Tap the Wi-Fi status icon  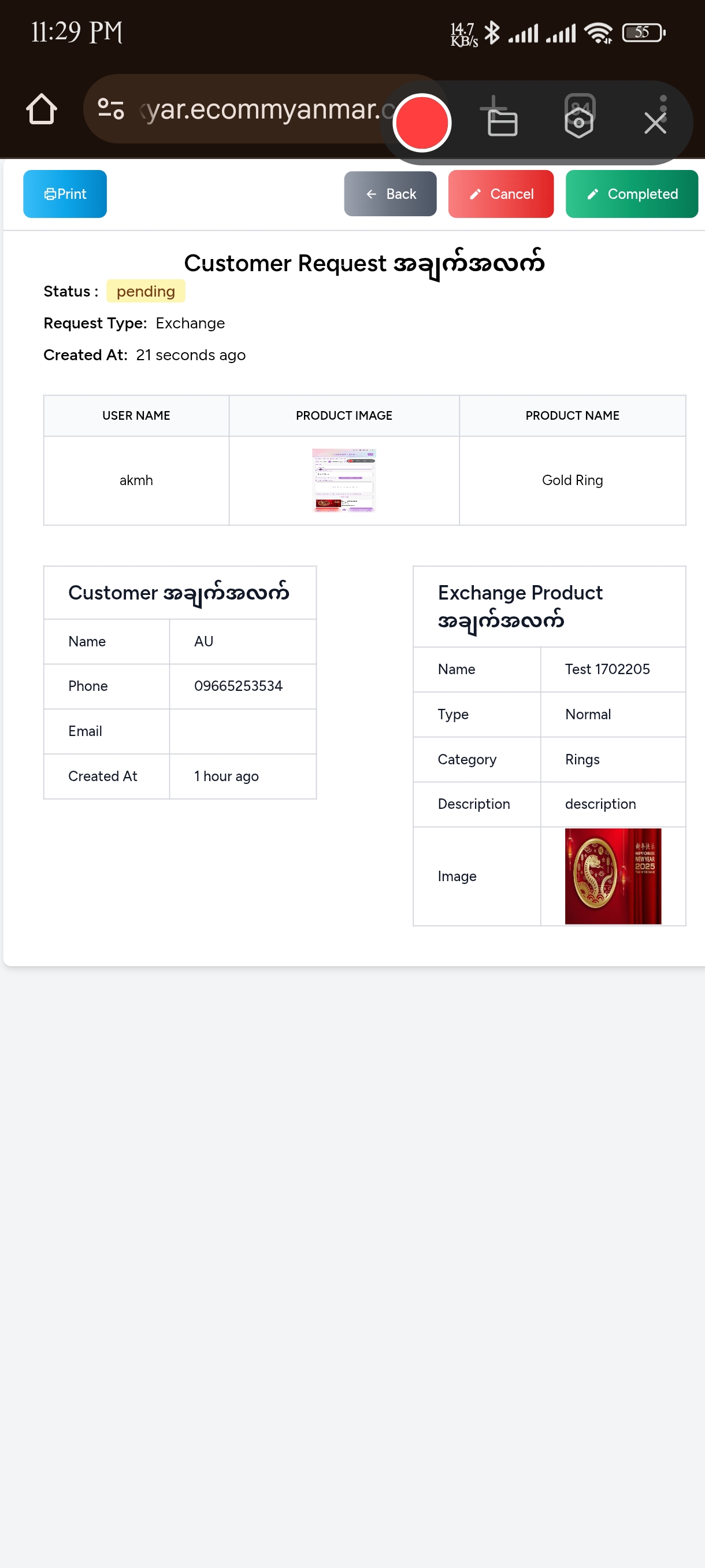598,33
